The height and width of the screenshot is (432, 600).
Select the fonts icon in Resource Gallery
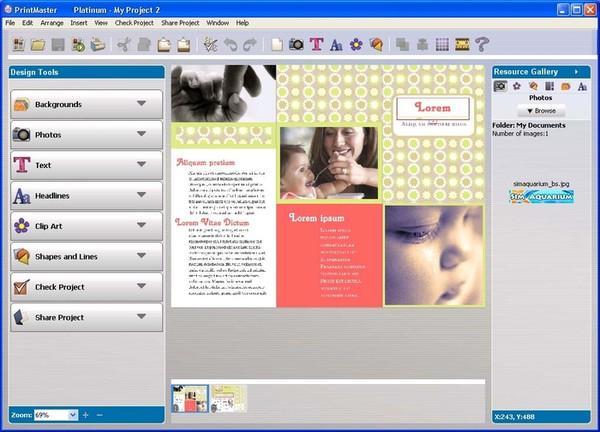(x=582, y=86)
